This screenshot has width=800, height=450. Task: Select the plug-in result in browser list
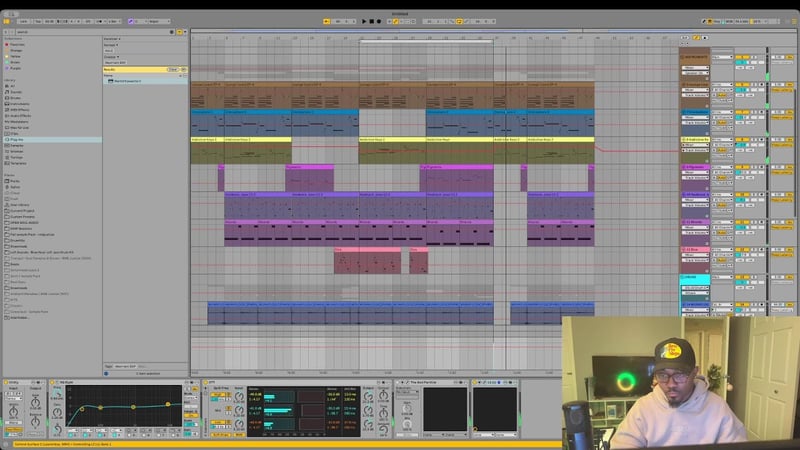(x=145, y=81)
